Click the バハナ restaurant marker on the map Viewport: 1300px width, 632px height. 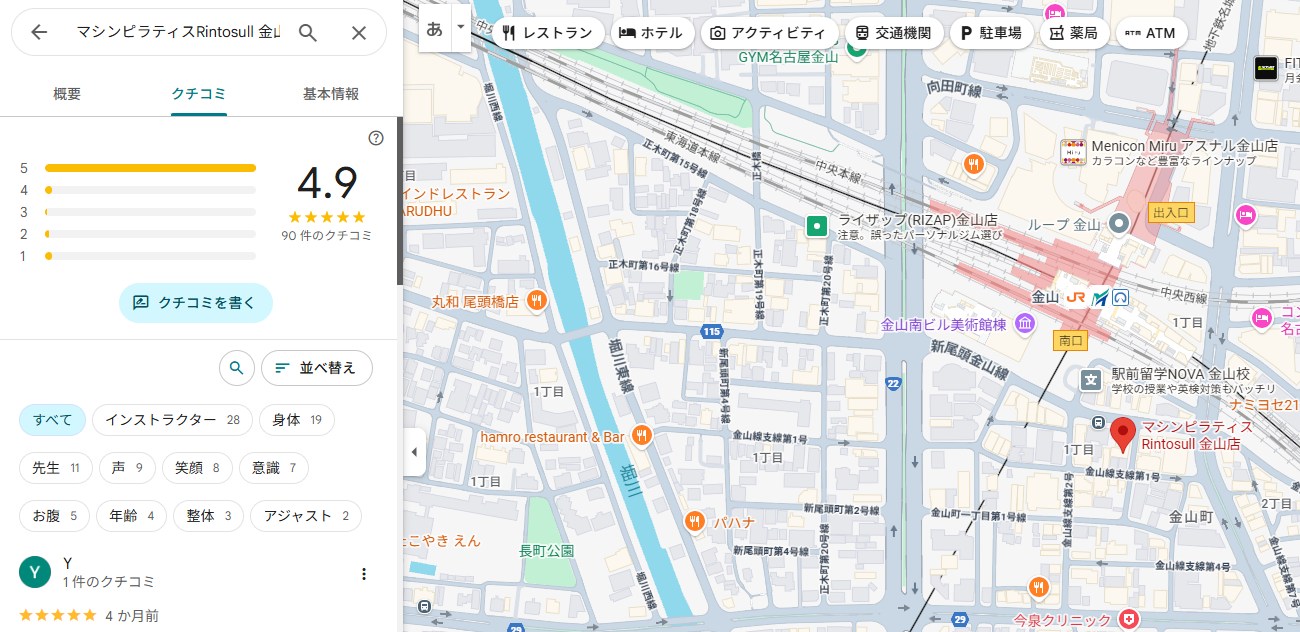tap(695, 521)
